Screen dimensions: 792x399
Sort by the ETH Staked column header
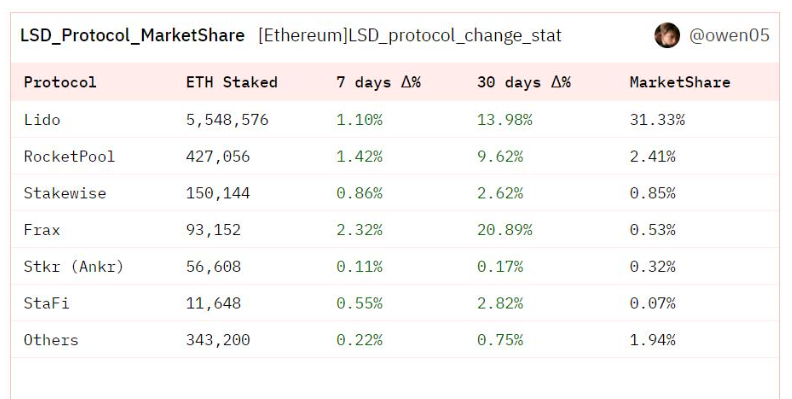(231, 82)
